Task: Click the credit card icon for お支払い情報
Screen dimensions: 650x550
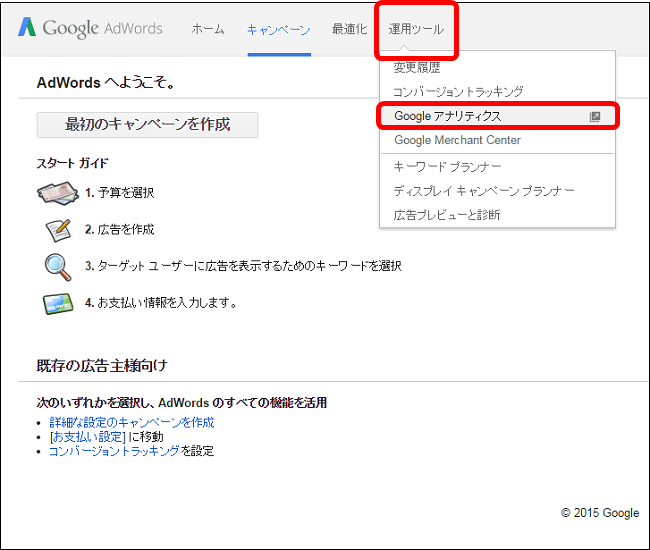Action: 58,303
